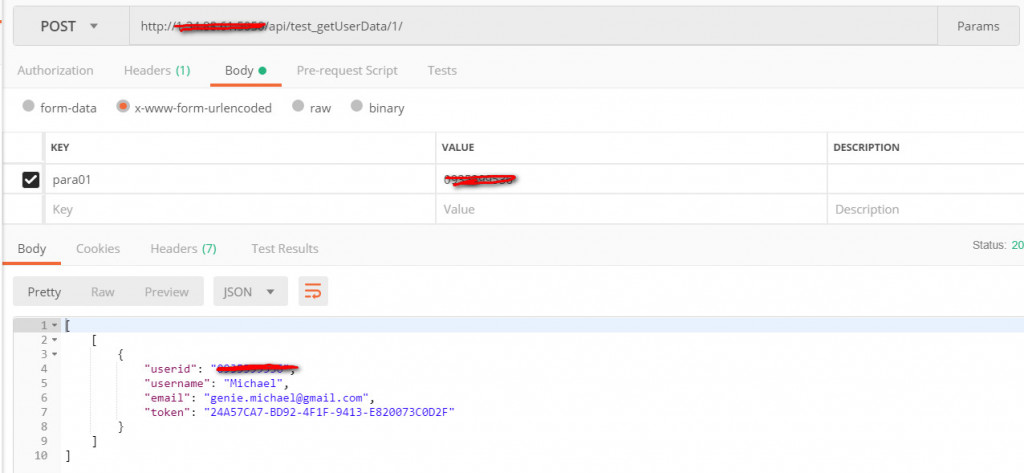1024x473 pixels.
Task: Uncheck the para01 row checkbox
Action: (x=31, y=180)
